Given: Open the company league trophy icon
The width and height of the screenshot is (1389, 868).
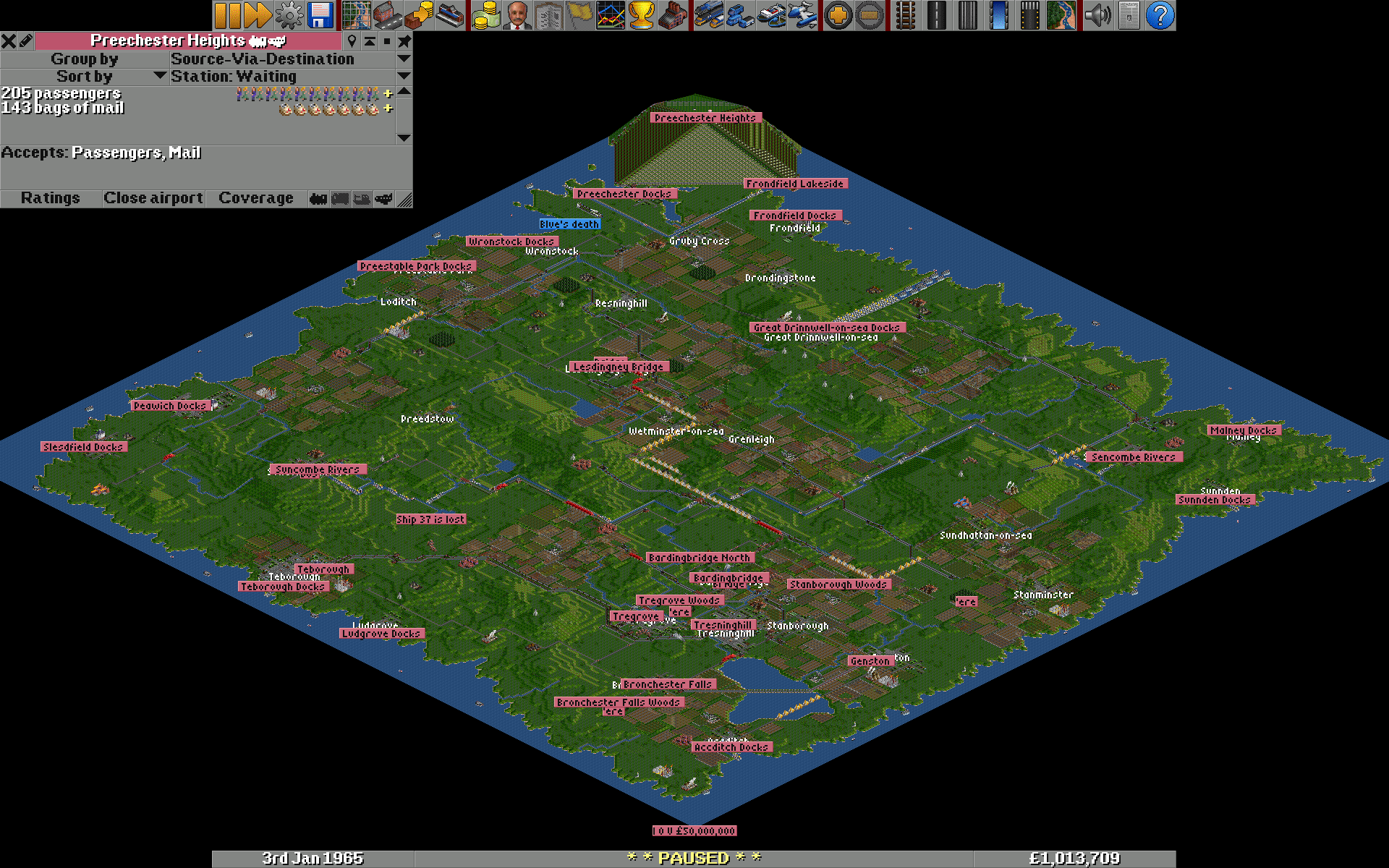Looking at the screenshot, I should tap(642, 15).
